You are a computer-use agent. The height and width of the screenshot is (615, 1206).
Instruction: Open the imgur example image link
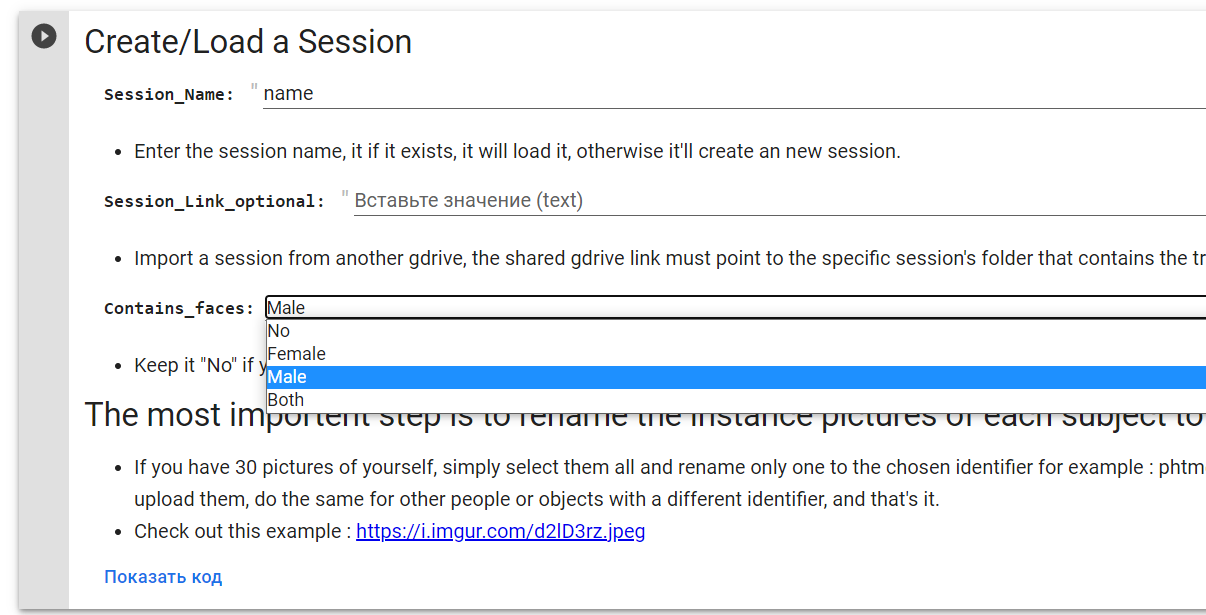pos(500,532)
